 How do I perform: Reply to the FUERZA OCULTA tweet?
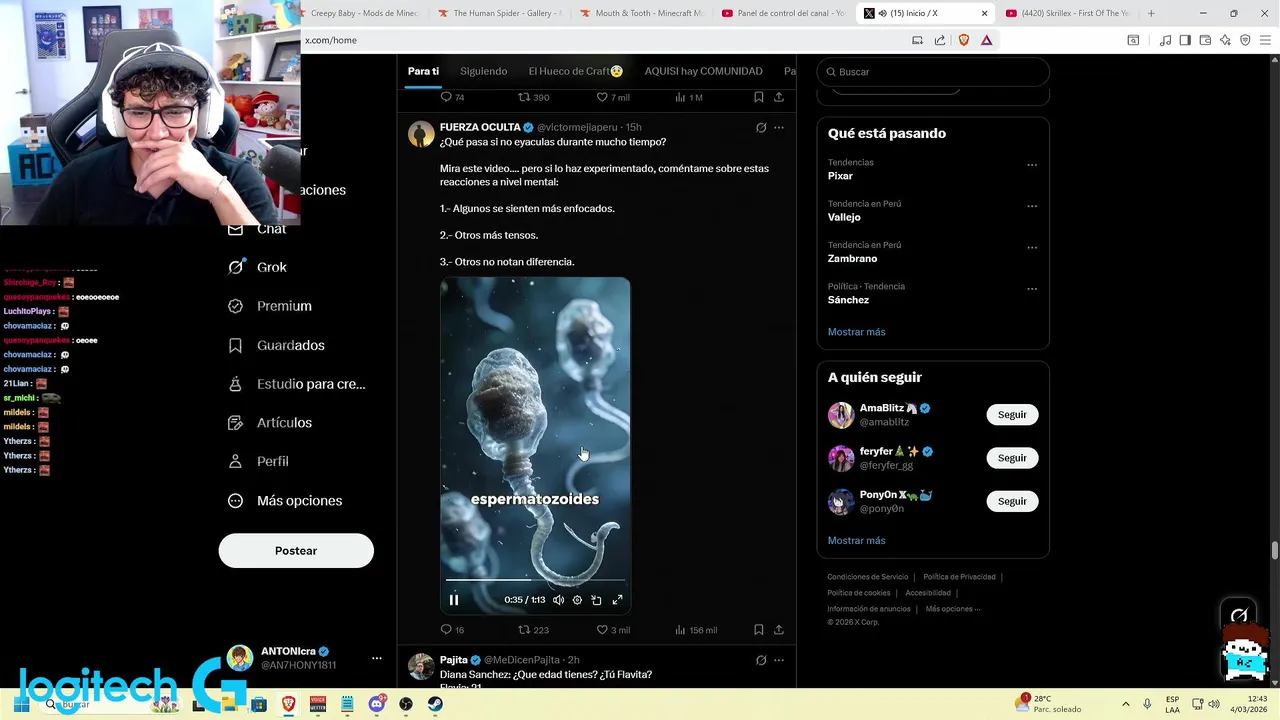pos(446,630)
